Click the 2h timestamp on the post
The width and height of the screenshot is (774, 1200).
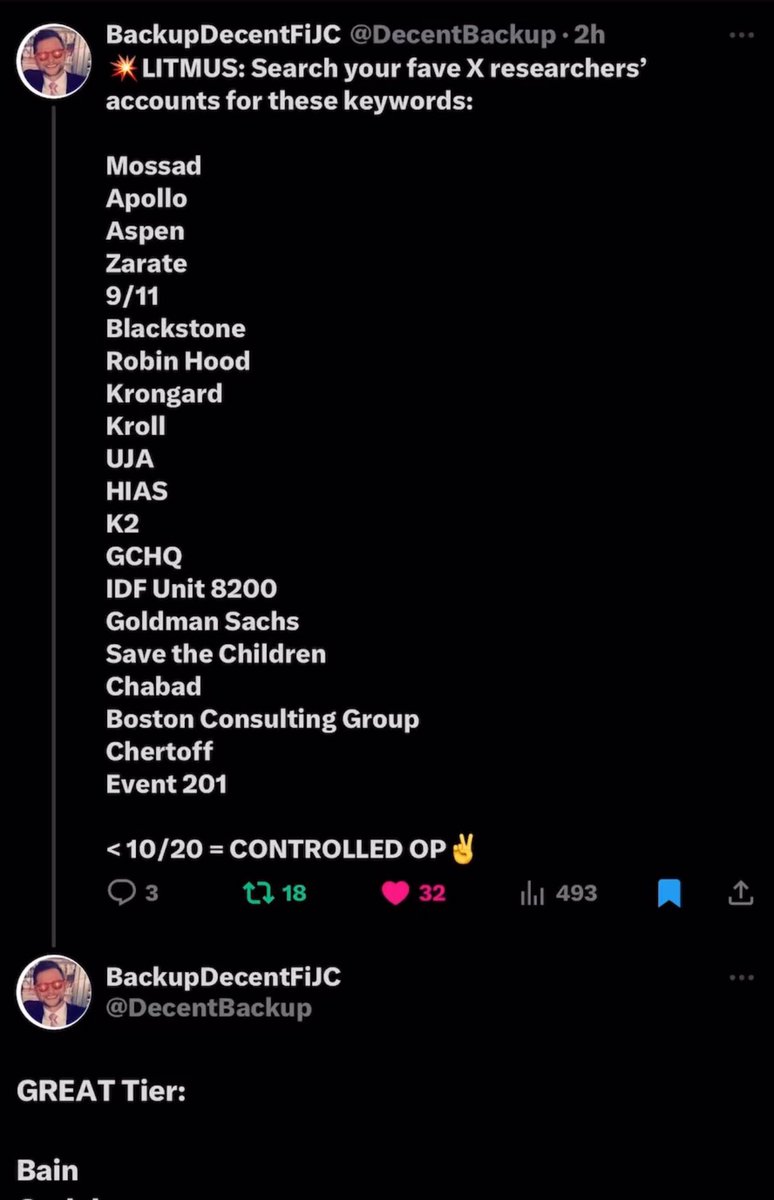pyautogui.click(x=589, y=35)
